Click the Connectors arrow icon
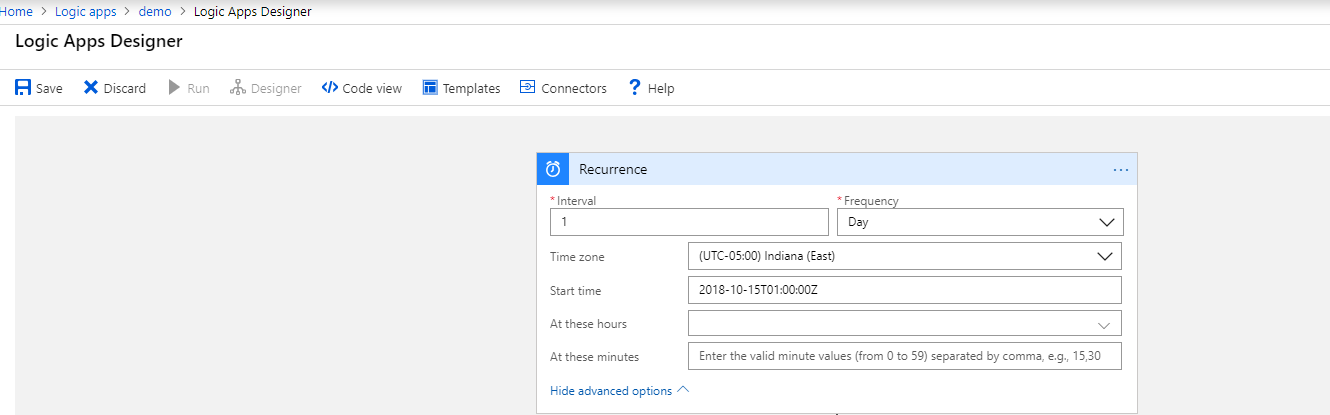 [x=527, y=87]
